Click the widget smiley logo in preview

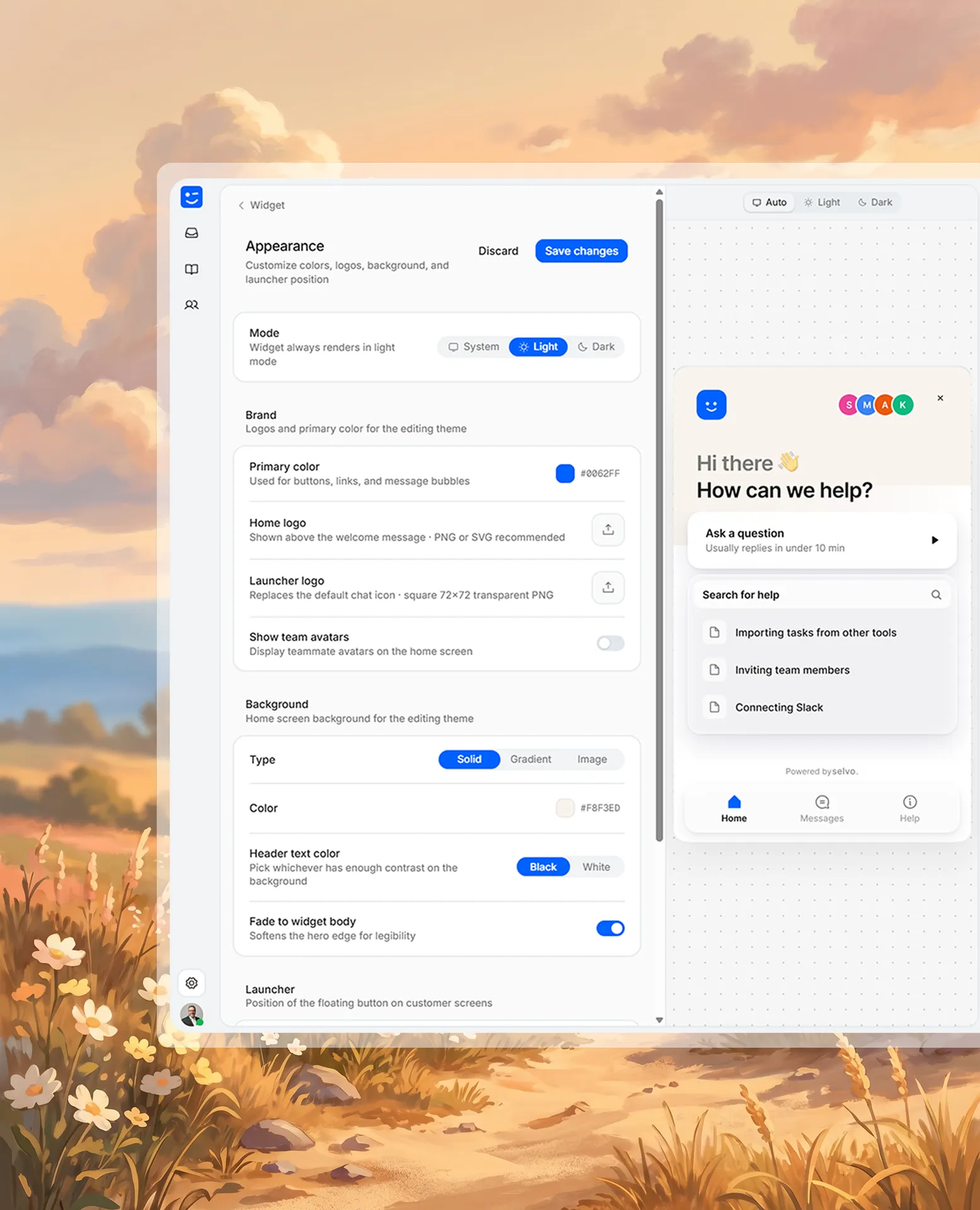tap(712, 405)
